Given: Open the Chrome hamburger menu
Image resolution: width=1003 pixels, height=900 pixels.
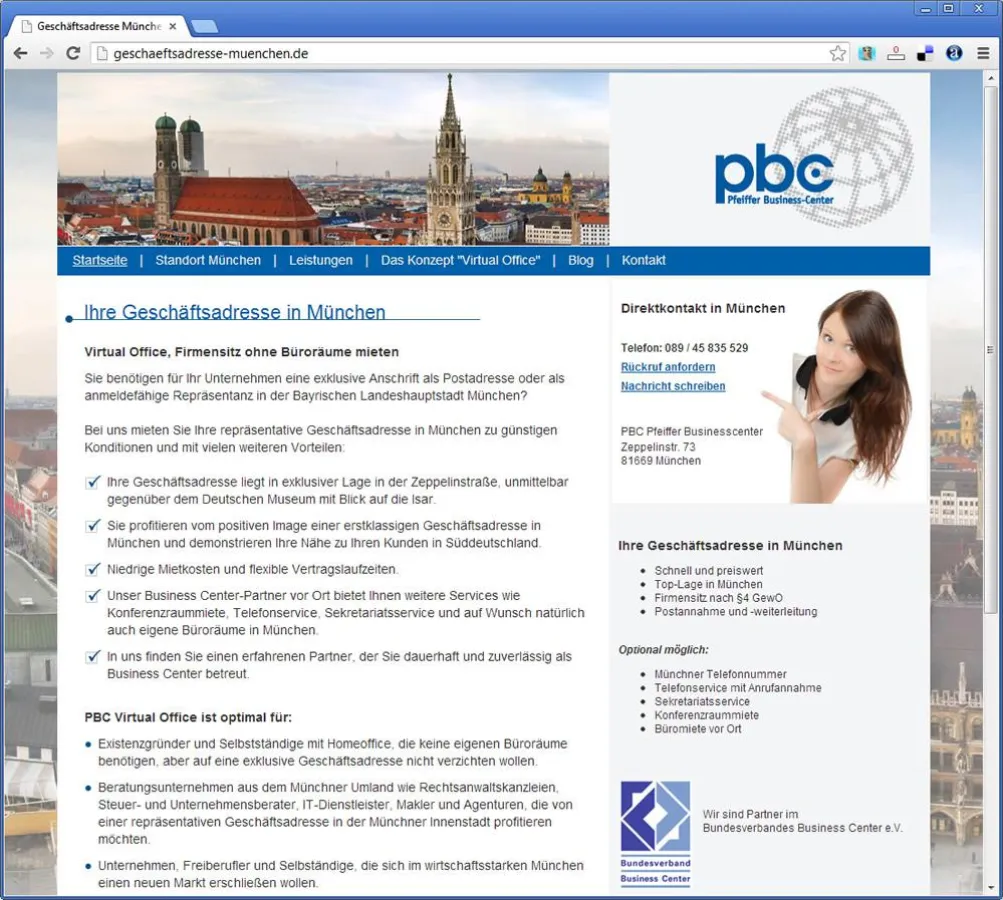Looking at the screenshot, I should (983, 53).
